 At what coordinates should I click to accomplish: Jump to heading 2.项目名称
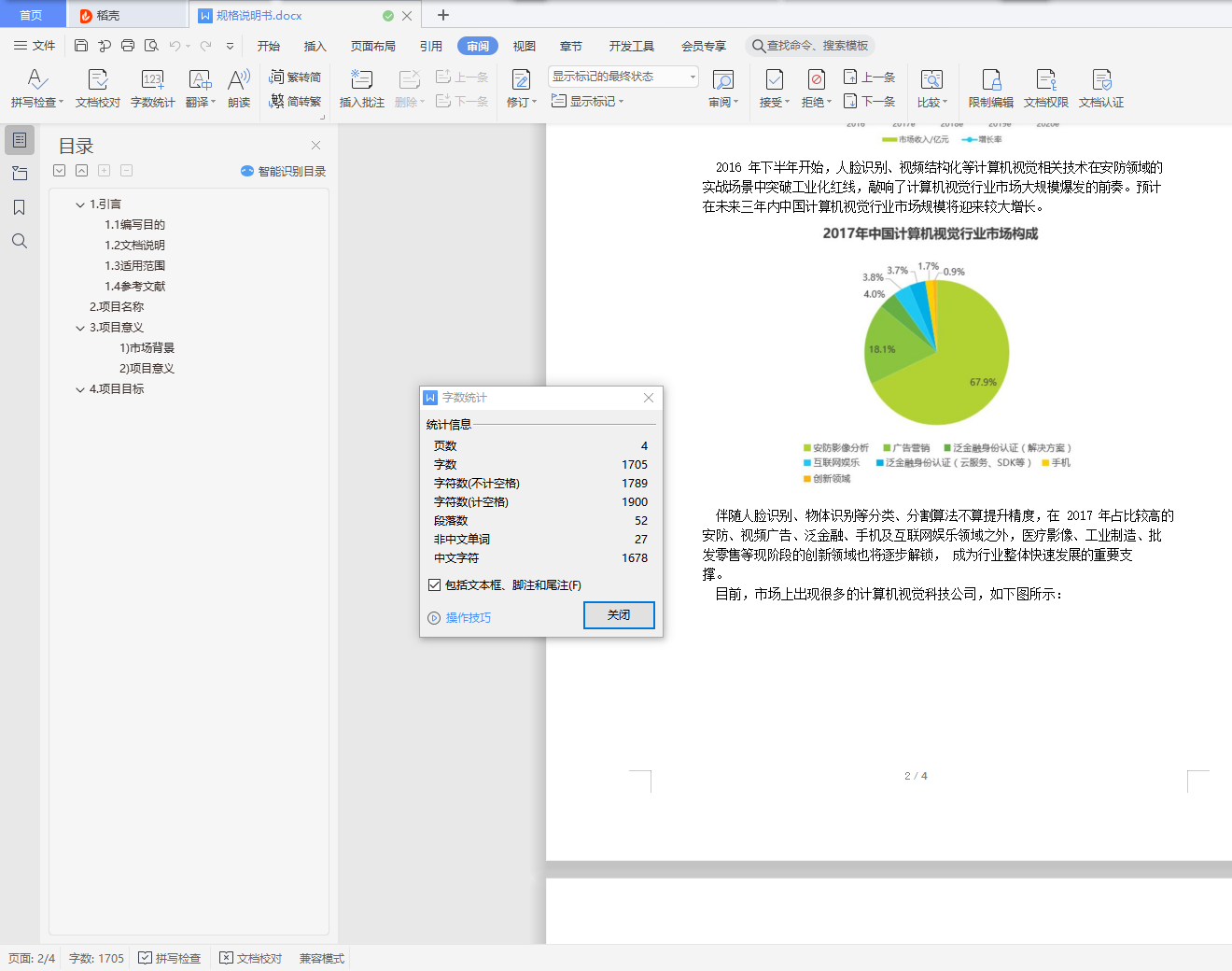117,307
